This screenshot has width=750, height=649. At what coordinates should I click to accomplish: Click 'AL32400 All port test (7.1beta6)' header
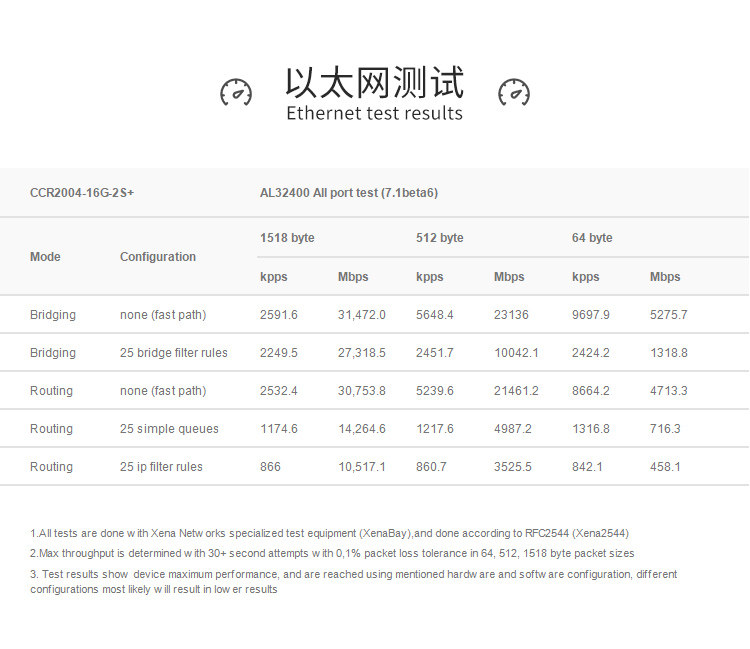[349, 193]
